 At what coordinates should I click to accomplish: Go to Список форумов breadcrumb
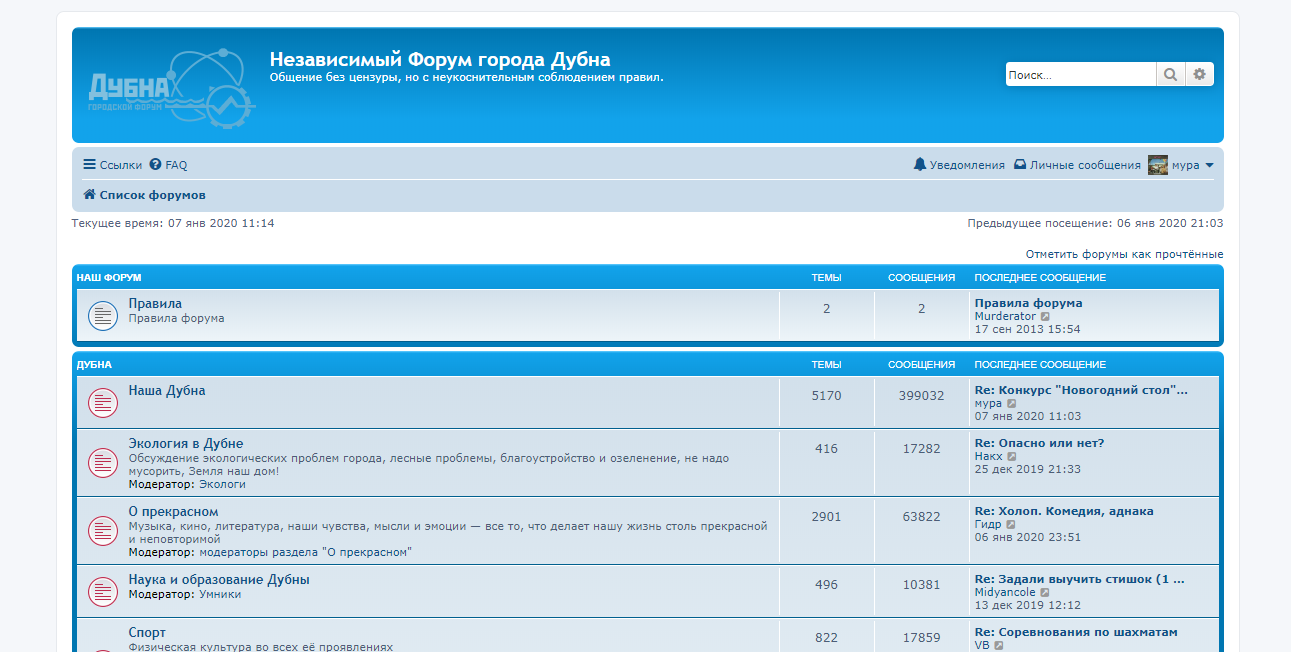pyautogui.click(x=144, y=195)
